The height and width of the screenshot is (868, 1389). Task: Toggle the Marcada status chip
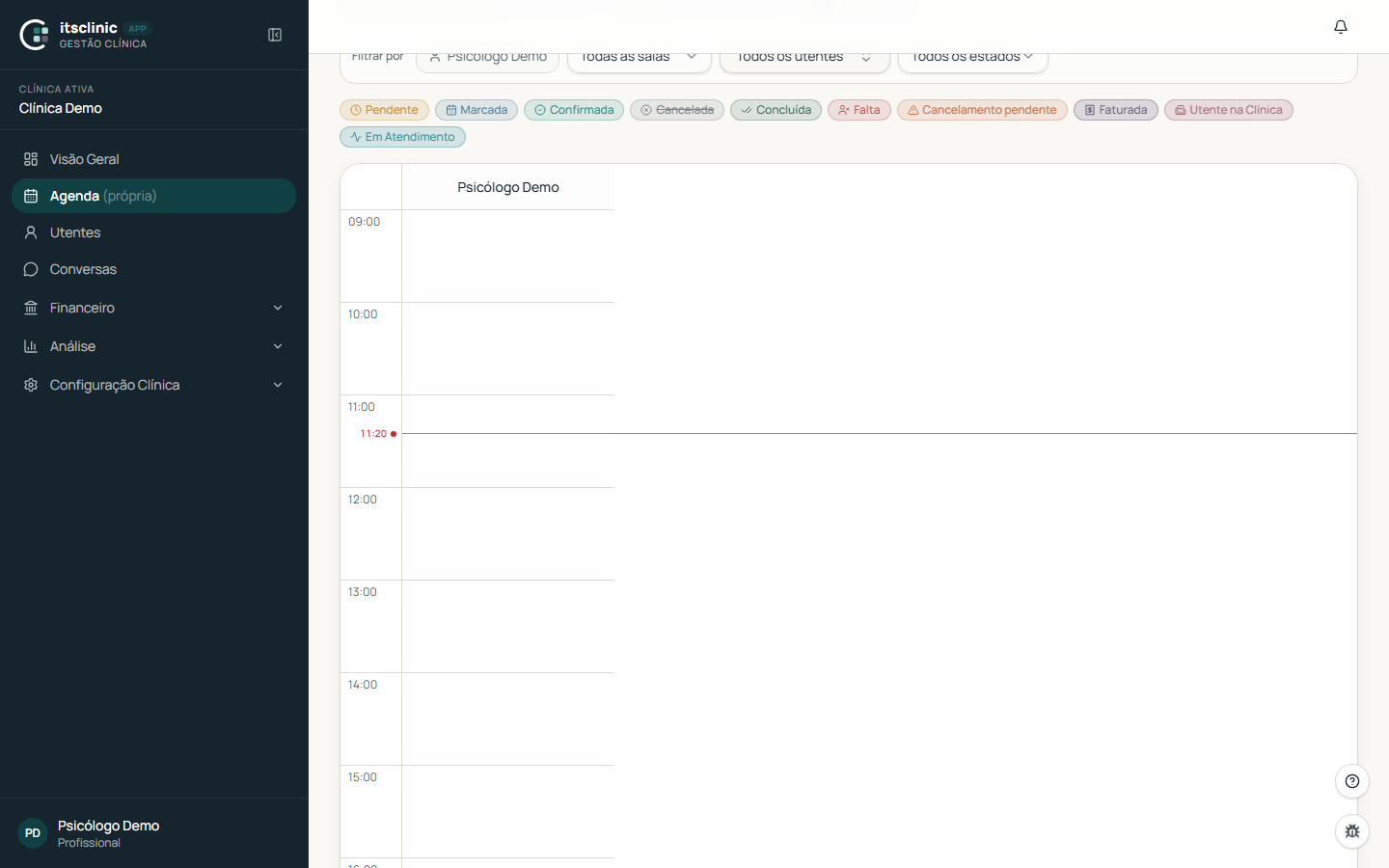tap(477, 110)
